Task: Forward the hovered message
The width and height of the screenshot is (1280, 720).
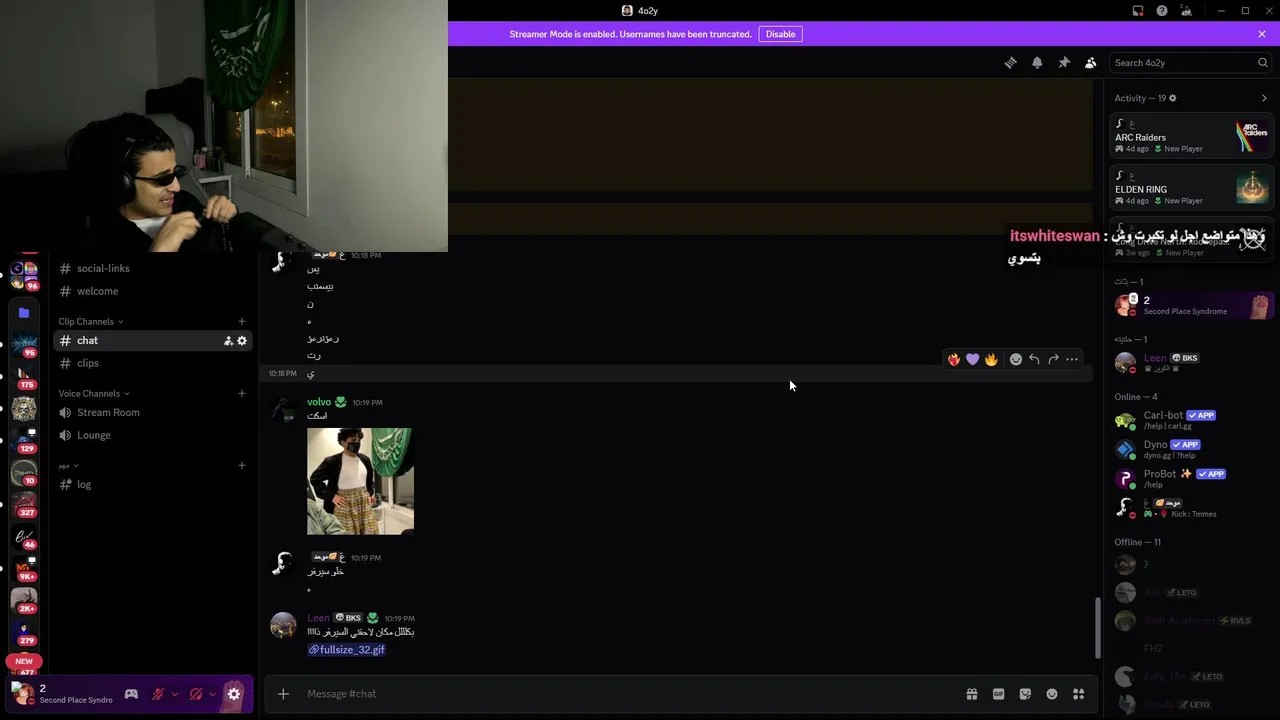Action: 1053,359
